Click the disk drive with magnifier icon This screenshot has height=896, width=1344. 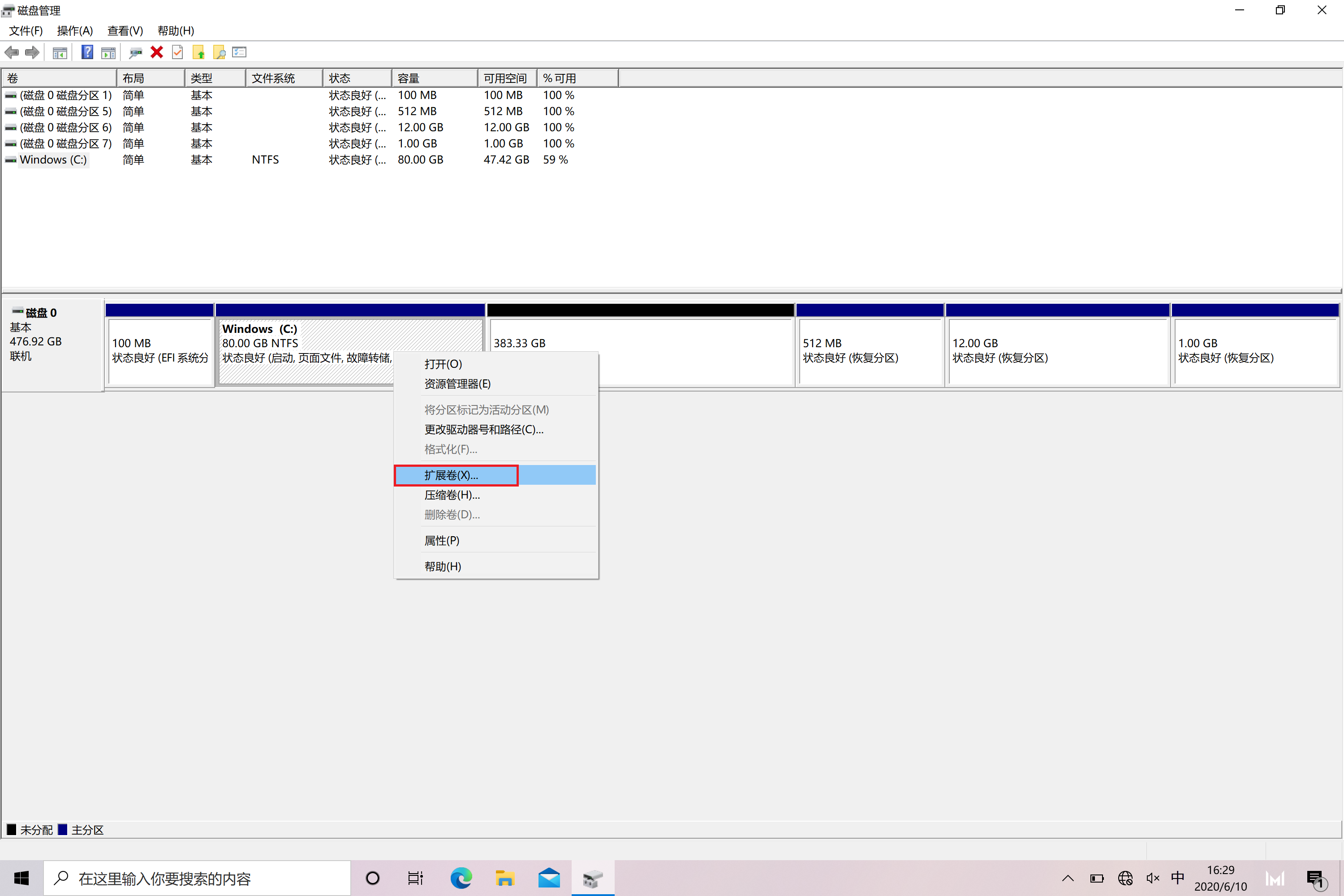135,52
